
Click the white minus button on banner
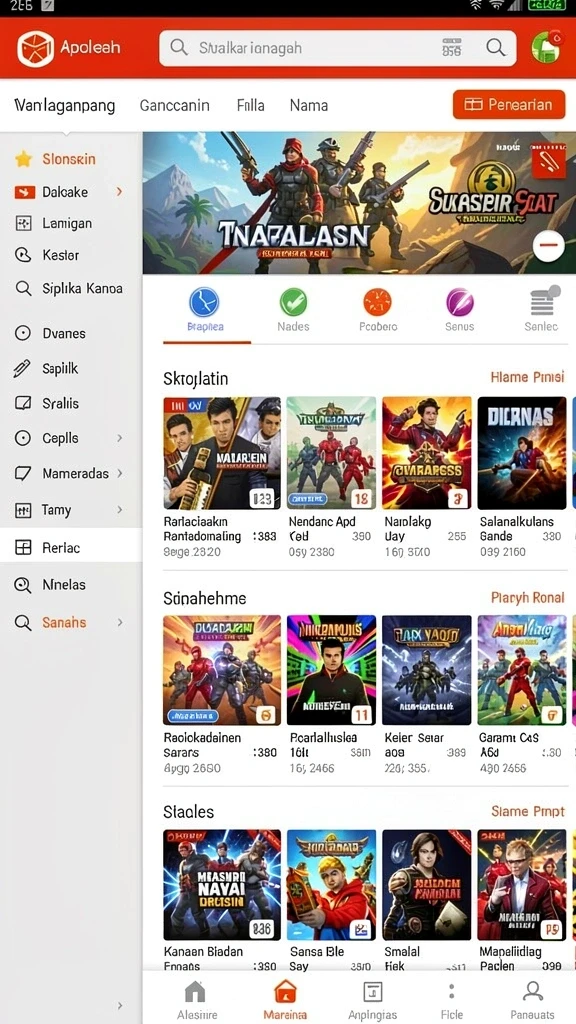pos(549,246)
